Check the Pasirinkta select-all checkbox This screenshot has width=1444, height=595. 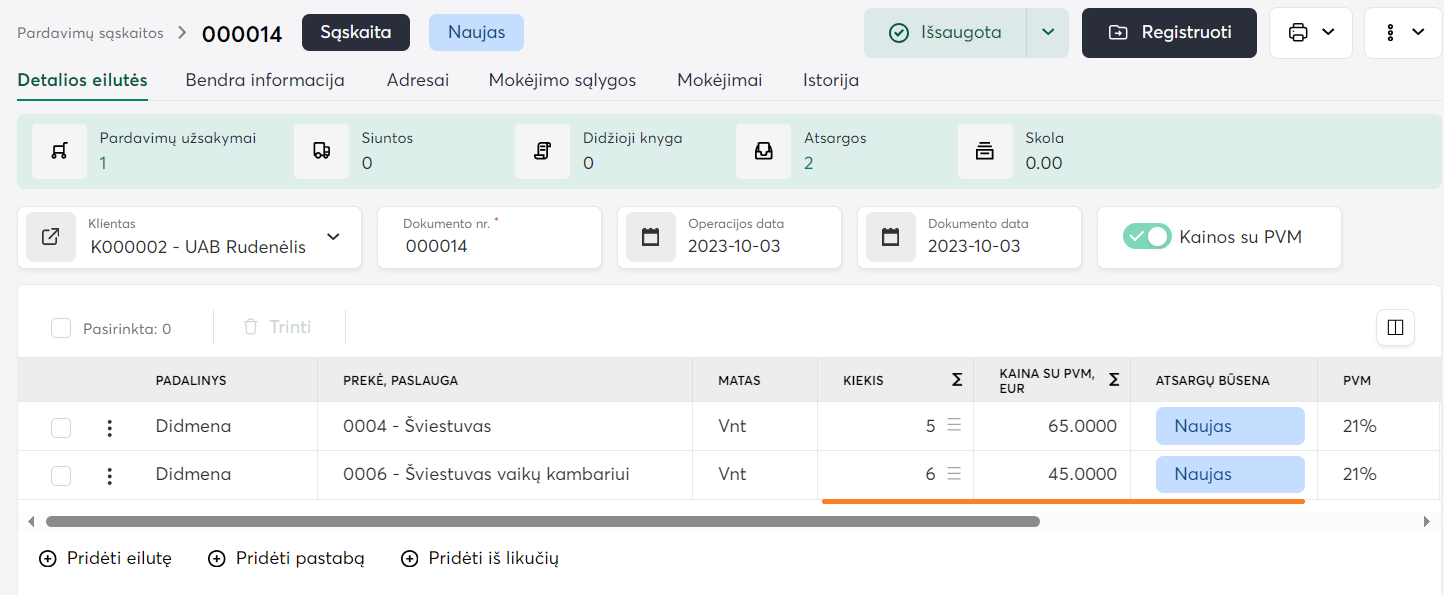[x=61, y=328]
